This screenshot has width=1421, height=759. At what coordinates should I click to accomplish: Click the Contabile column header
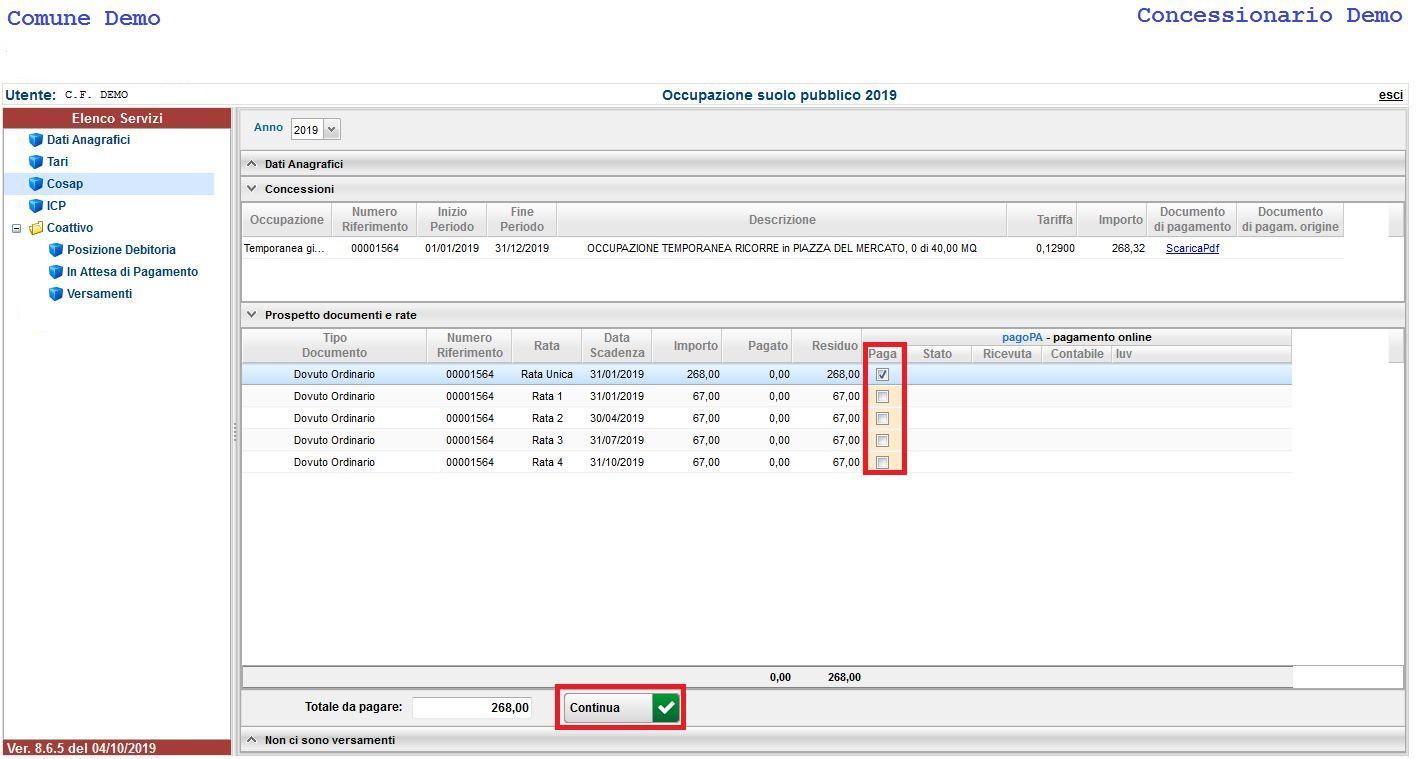1077,354
